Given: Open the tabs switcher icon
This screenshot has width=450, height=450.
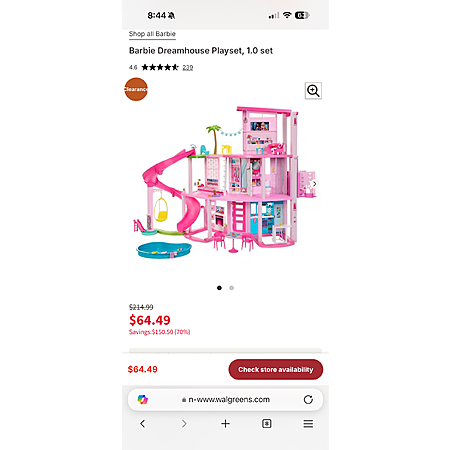Looking at the screenshot, I should tap(267, 424).
